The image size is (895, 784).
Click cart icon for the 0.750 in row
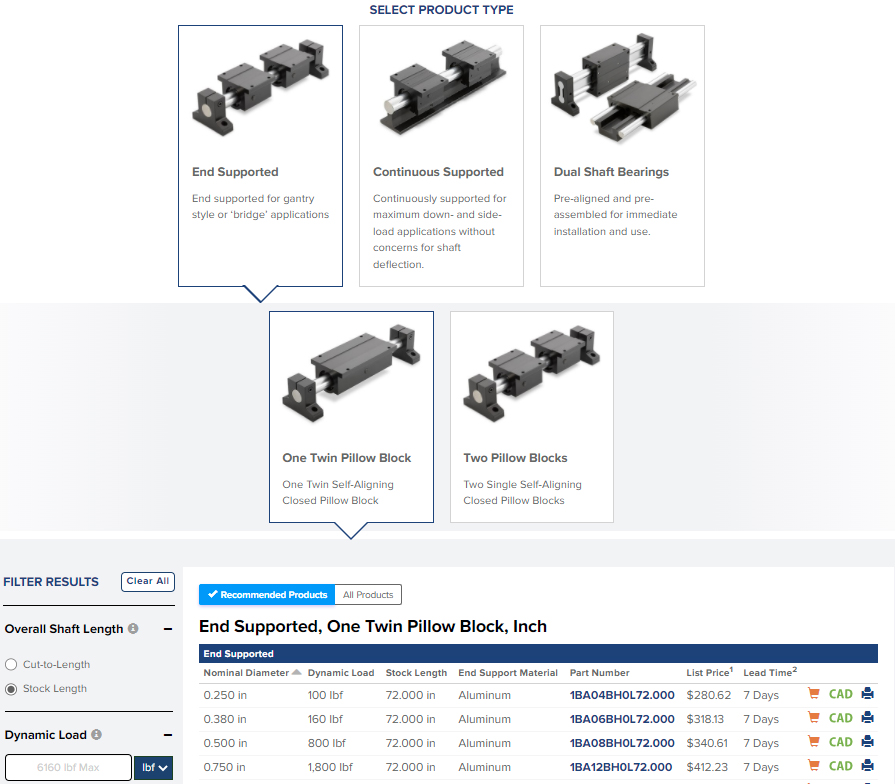814,766
